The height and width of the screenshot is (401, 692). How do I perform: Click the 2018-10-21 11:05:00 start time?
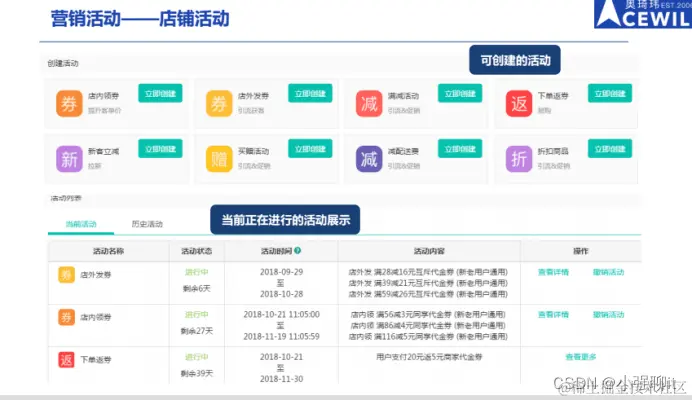click(282, 314)
